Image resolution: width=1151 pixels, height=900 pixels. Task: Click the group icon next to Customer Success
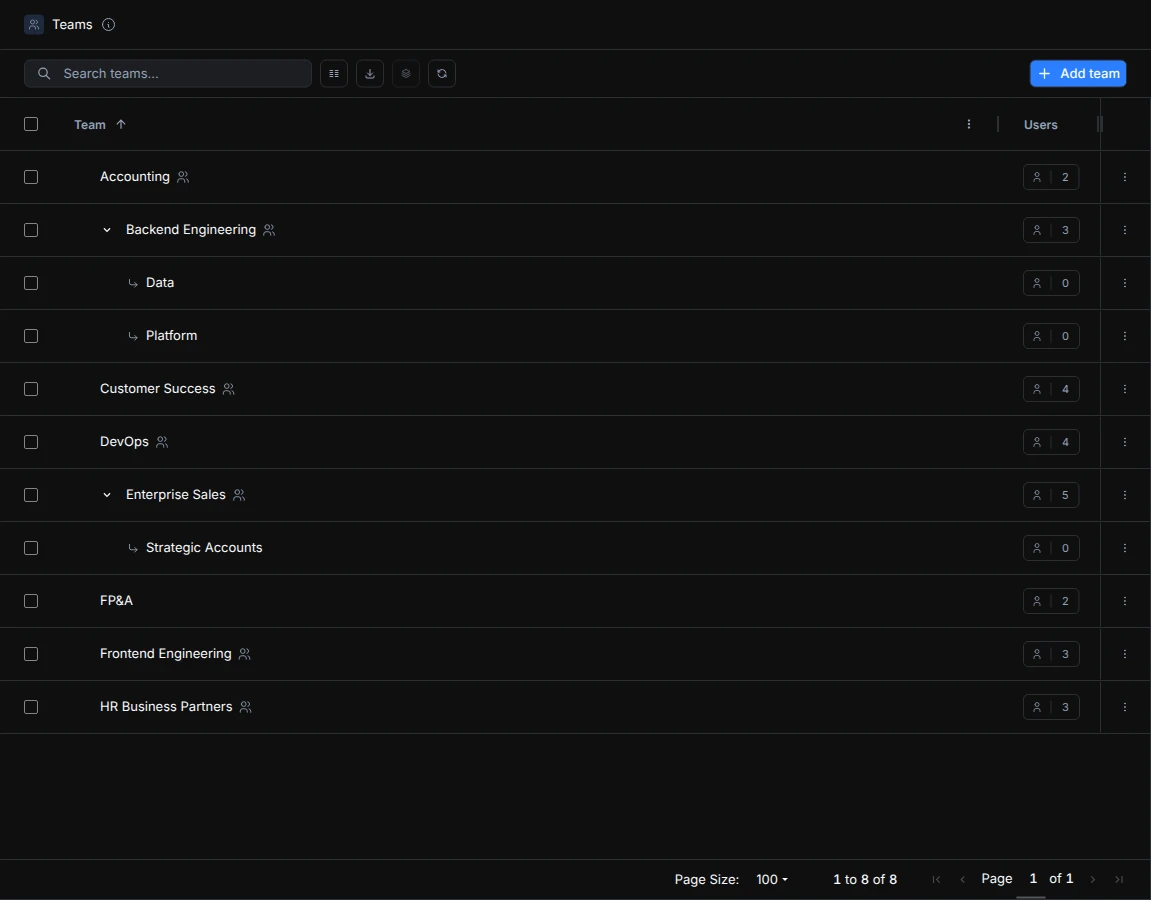tap(228, 389)
